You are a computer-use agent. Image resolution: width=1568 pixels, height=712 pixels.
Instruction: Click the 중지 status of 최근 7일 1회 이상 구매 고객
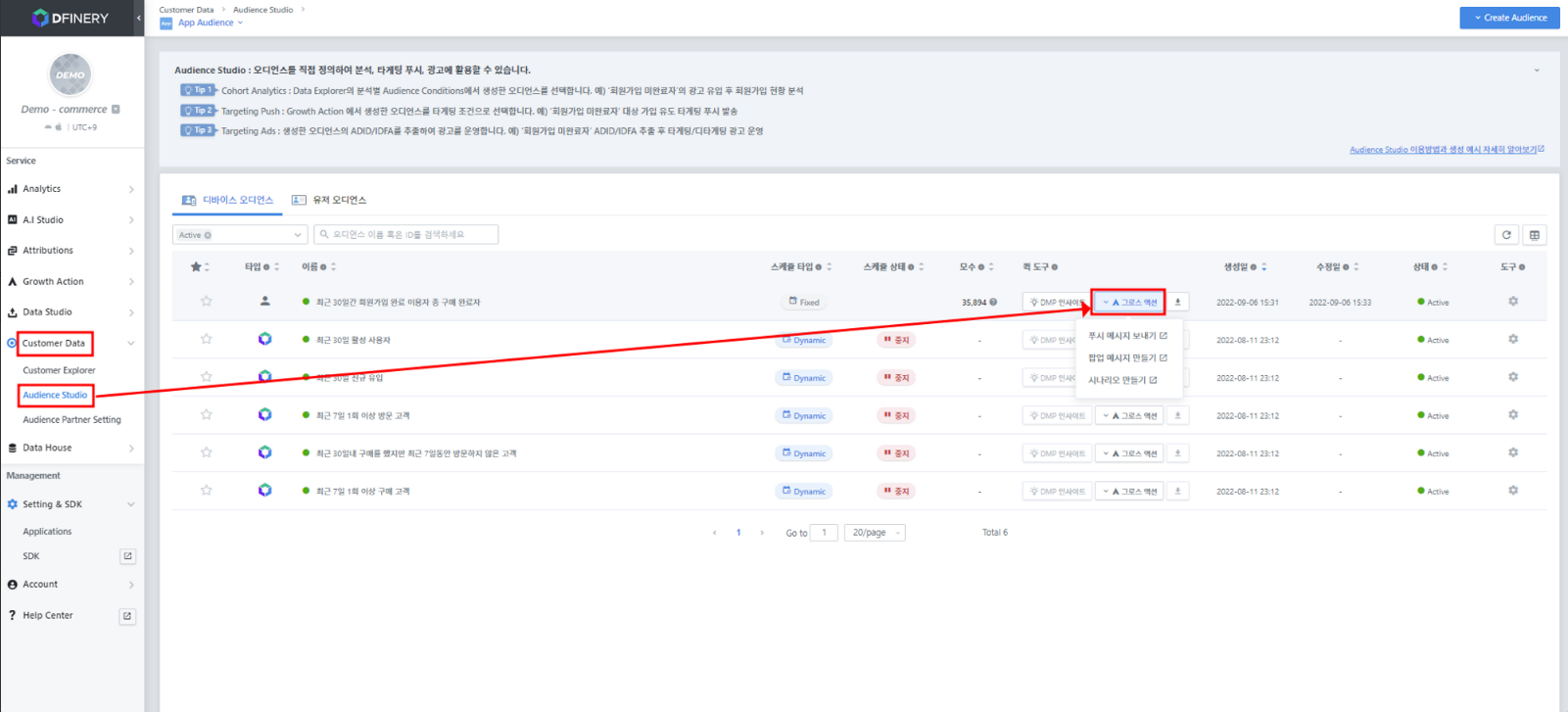(896, 492)
